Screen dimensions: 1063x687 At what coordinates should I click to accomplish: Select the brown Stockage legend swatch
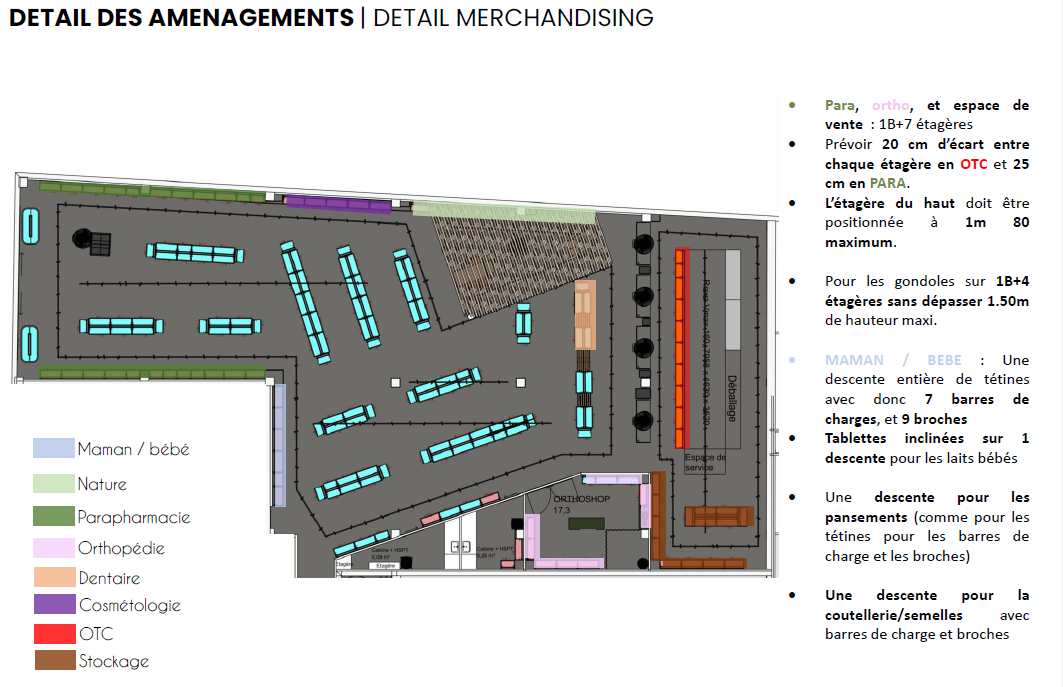pyautogui.click(x=54, y=661)
